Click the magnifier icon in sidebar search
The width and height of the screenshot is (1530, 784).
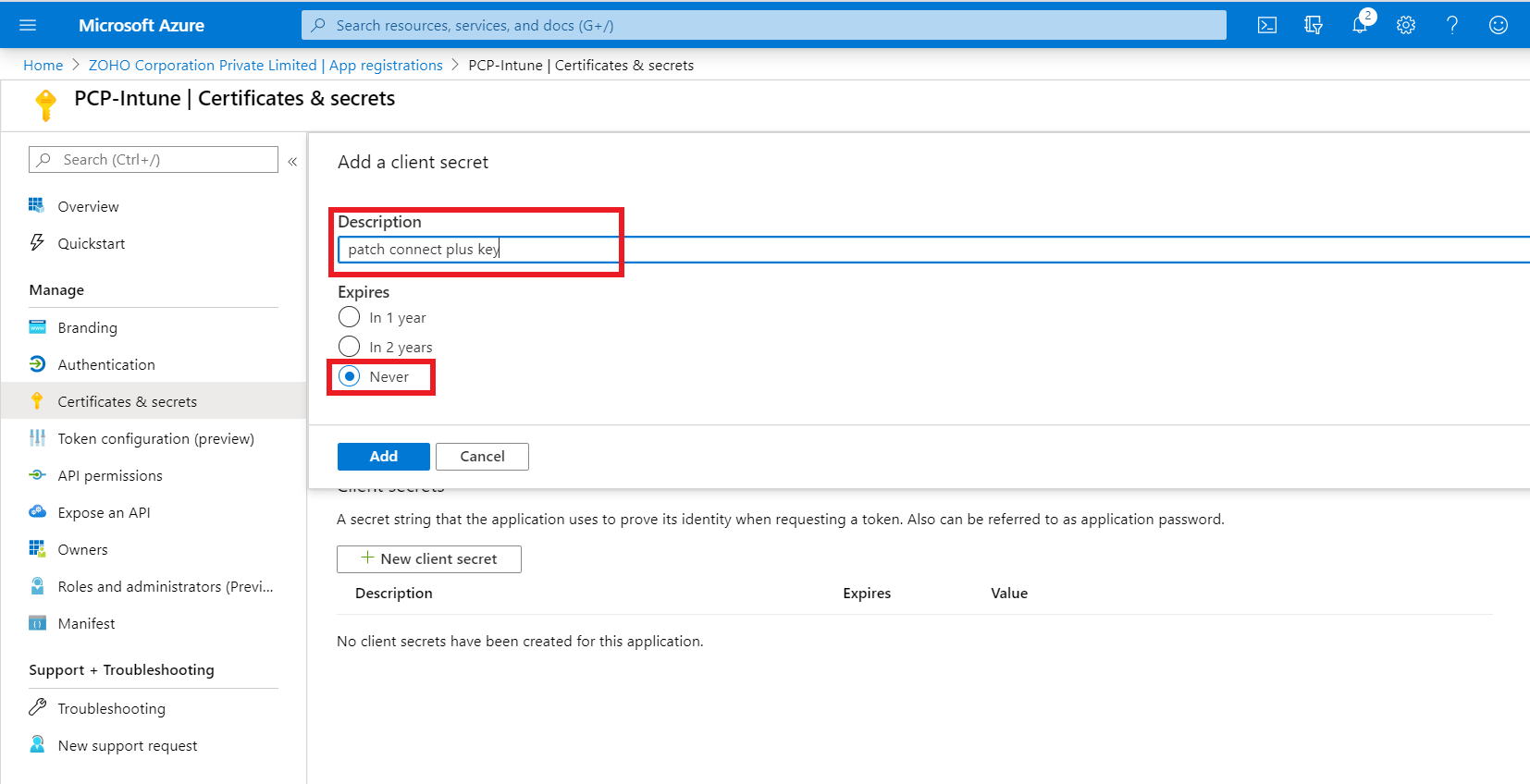click(x=43, y=159)
